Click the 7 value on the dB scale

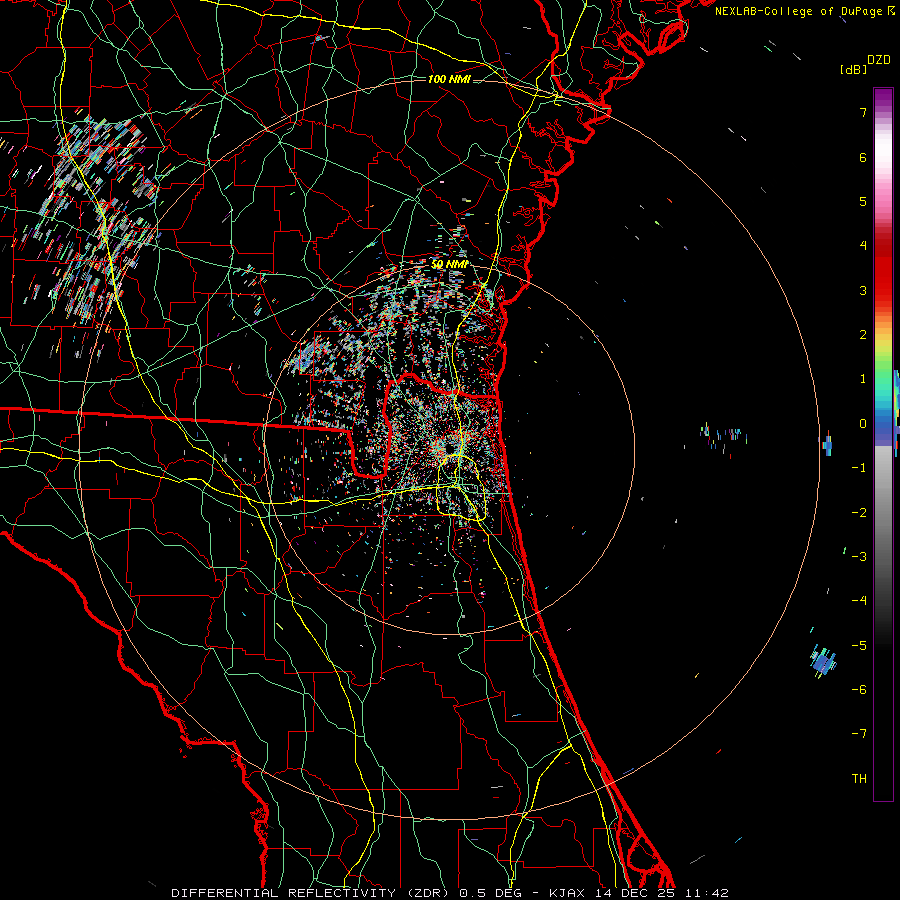pos(863,112)
